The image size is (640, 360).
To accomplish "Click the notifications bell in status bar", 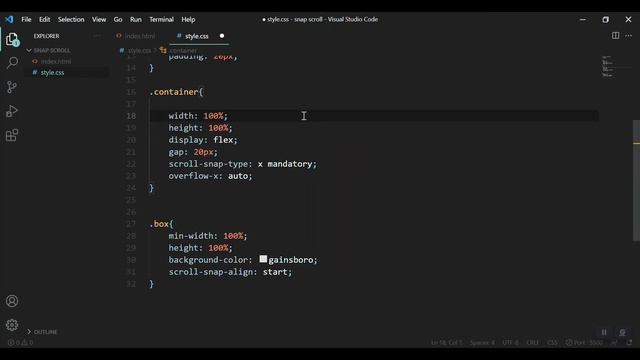I will point(629,342).
